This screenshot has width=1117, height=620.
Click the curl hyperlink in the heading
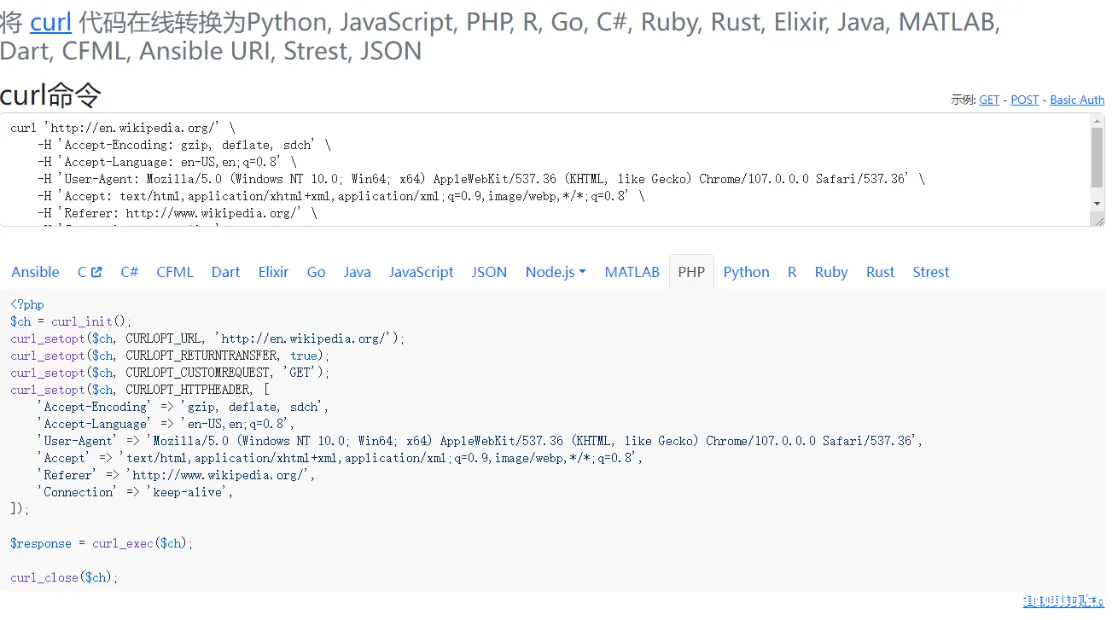[50, 21]
